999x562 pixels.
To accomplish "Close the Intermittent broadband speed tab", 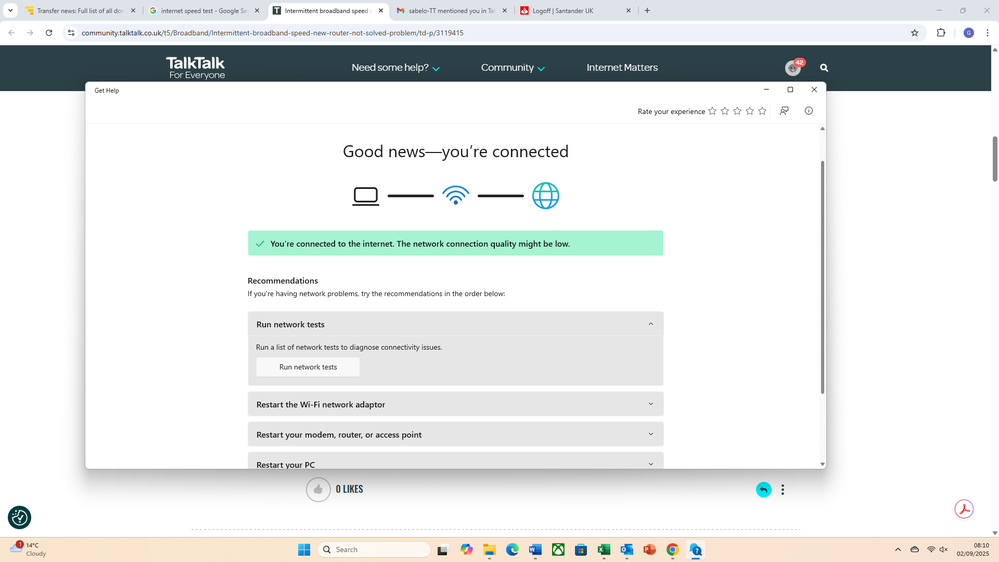I will pyautogui.click(x=380, y=10).
